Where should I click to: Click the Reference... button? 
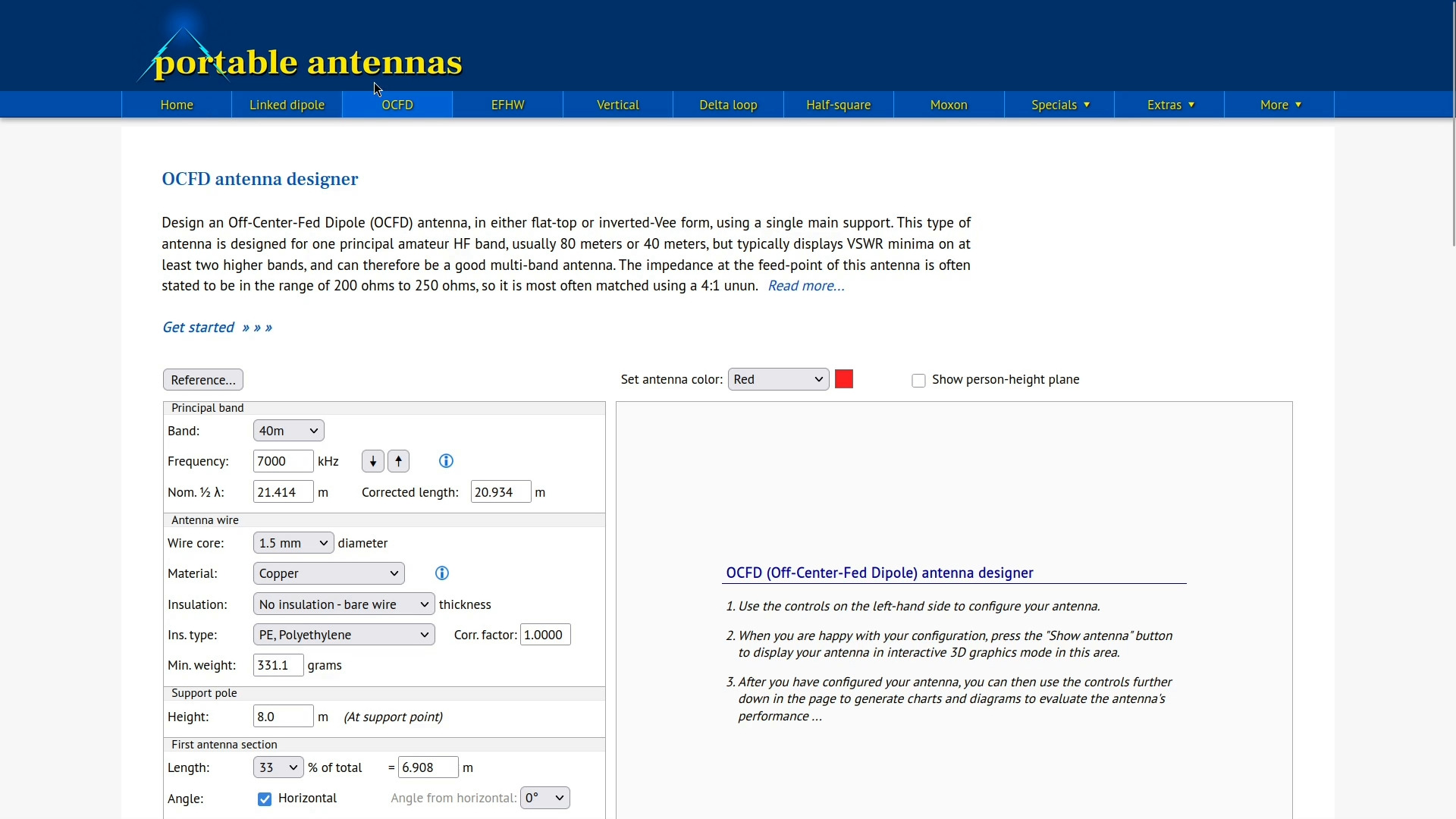tap(202, 380)
